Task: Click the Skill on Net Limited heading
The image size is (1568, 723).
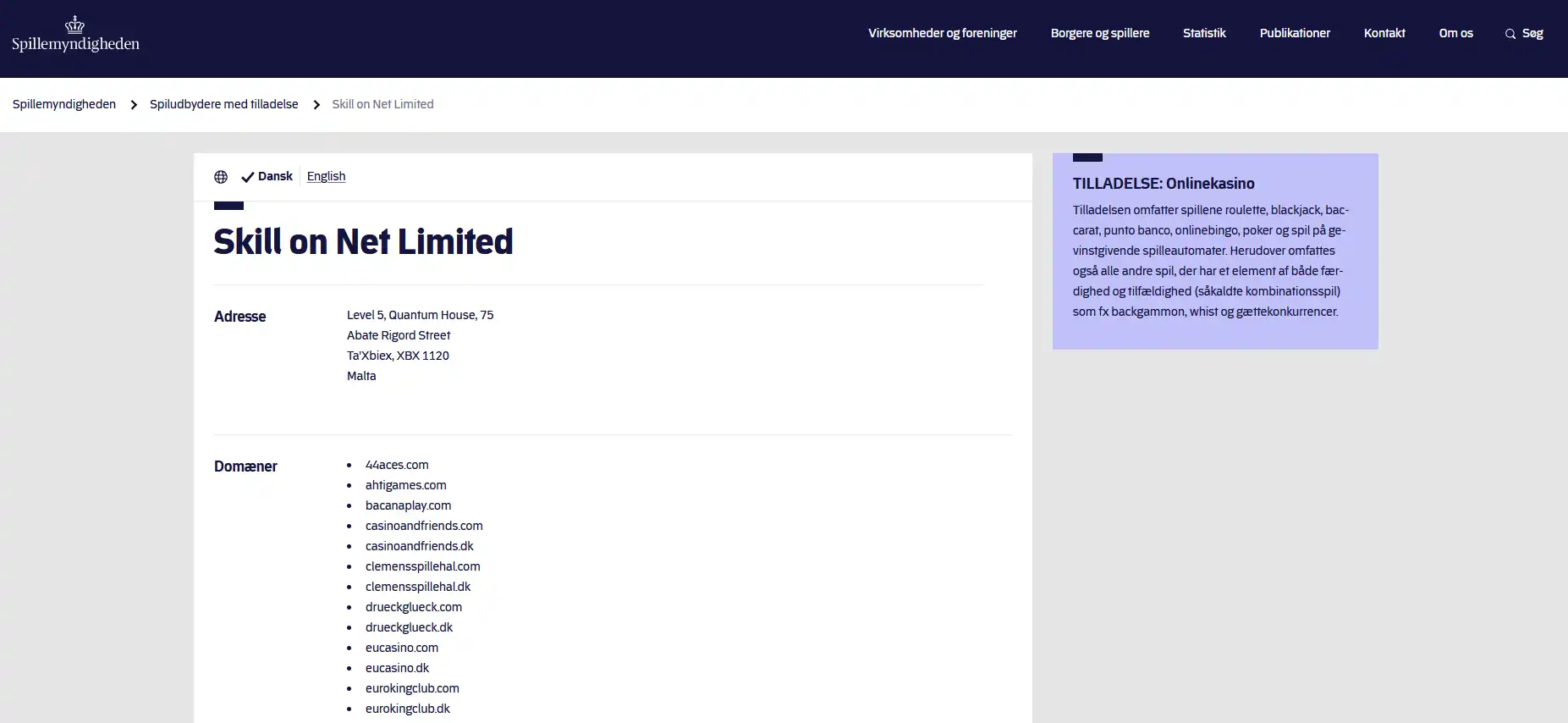Action: [x=363, y=241]
